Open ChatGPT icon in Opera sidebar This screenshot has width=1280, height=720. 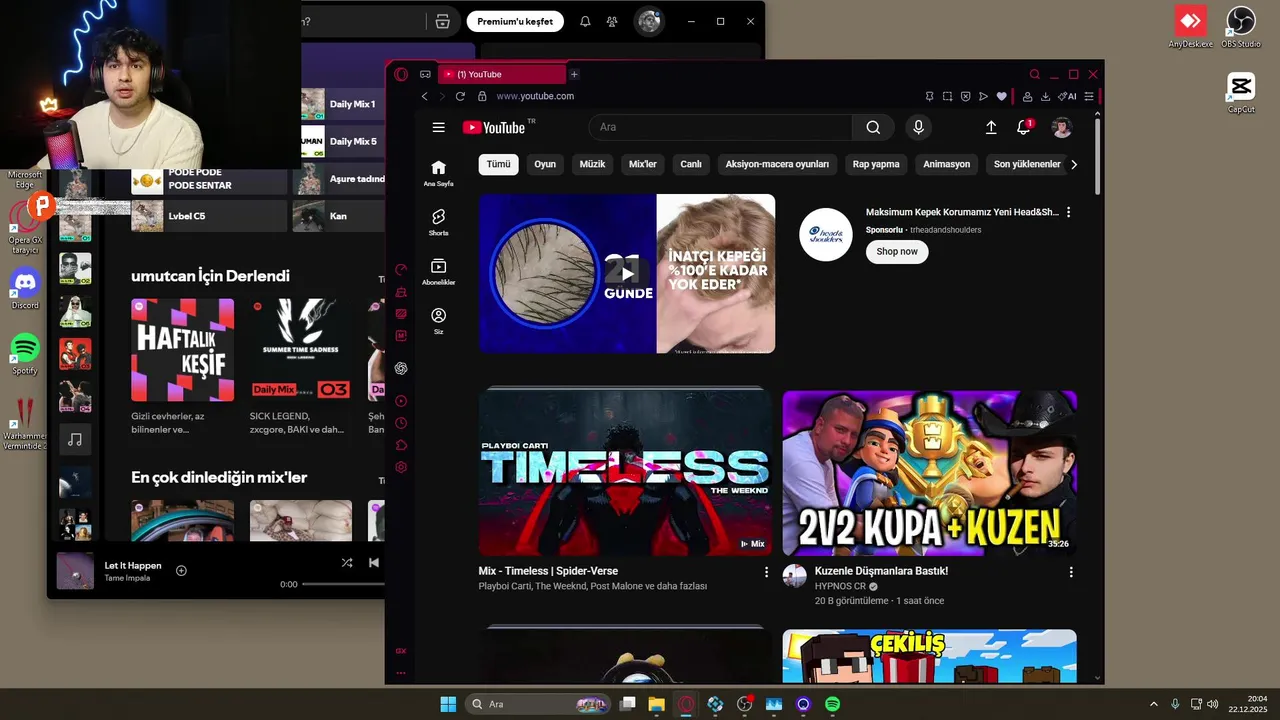click(401, 368)
